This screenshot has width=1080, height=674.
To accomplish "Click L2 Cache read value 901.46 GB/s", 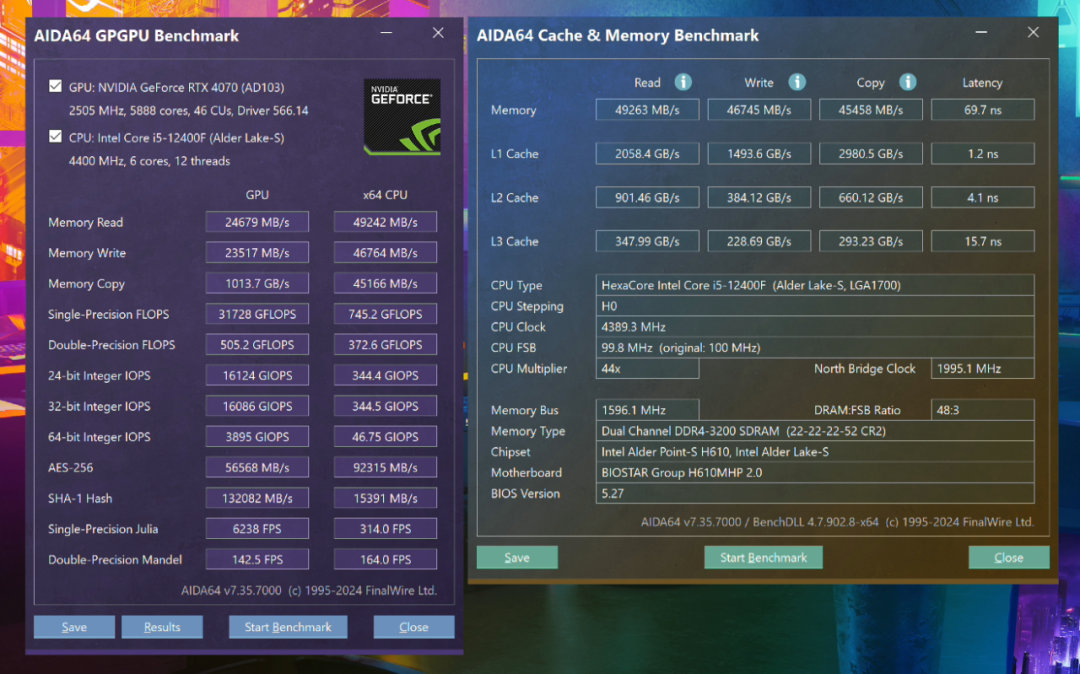I will [647, 198].
